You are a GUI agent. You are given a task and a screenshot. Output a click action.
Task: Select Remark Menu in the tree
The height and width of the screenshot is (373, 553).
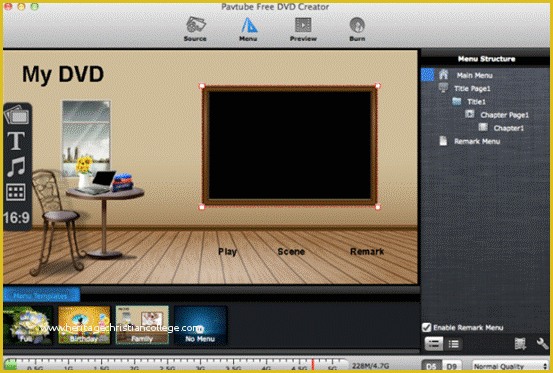(477, 141)
